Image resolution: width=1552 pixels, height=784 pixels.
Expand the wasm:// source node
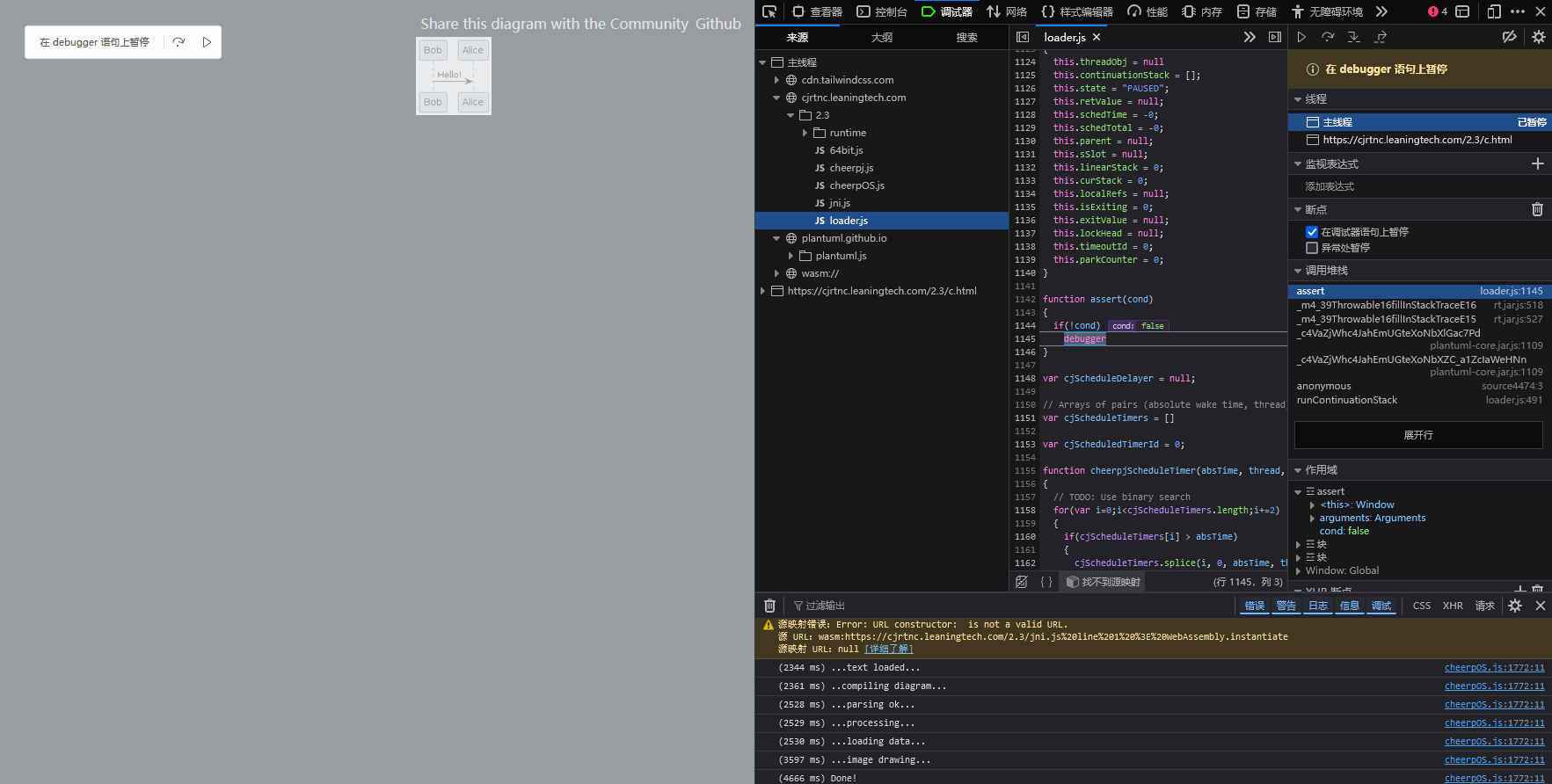click(776, 273)
